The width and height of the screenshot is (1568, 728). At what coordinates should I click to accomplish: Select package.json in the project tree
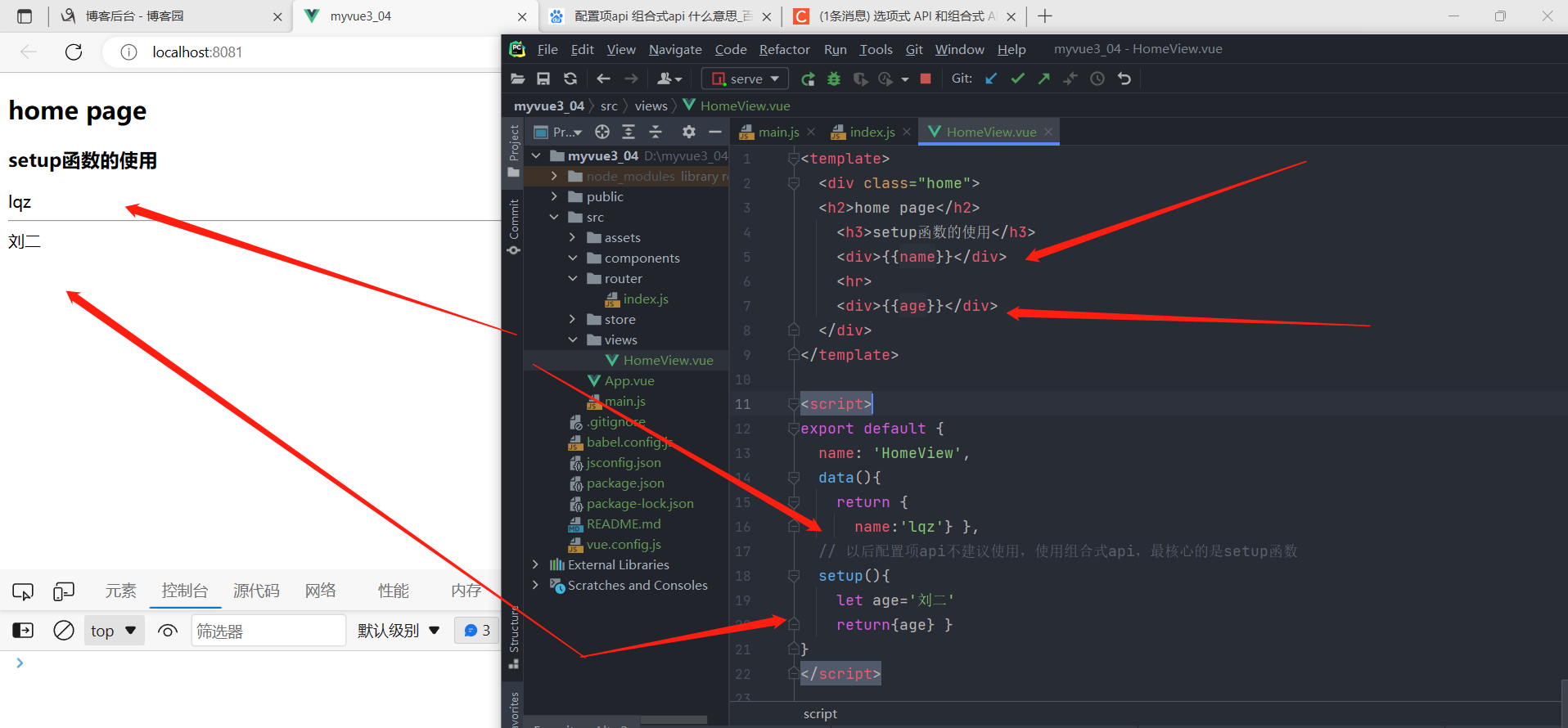click(624, 483)
